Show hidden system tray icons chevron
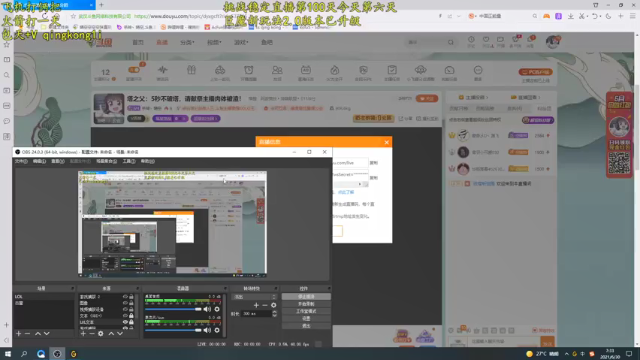The height and width of the screenshot is (360, 640). (x=566, y=354)
